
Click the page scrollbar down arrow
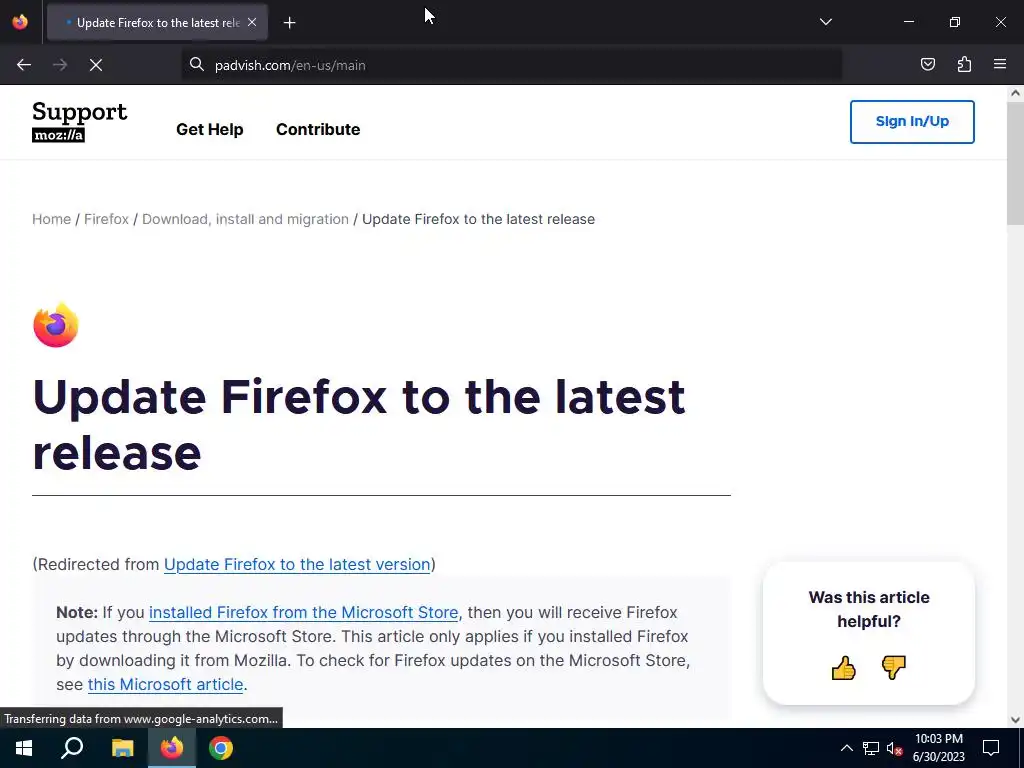(1015, 720)
